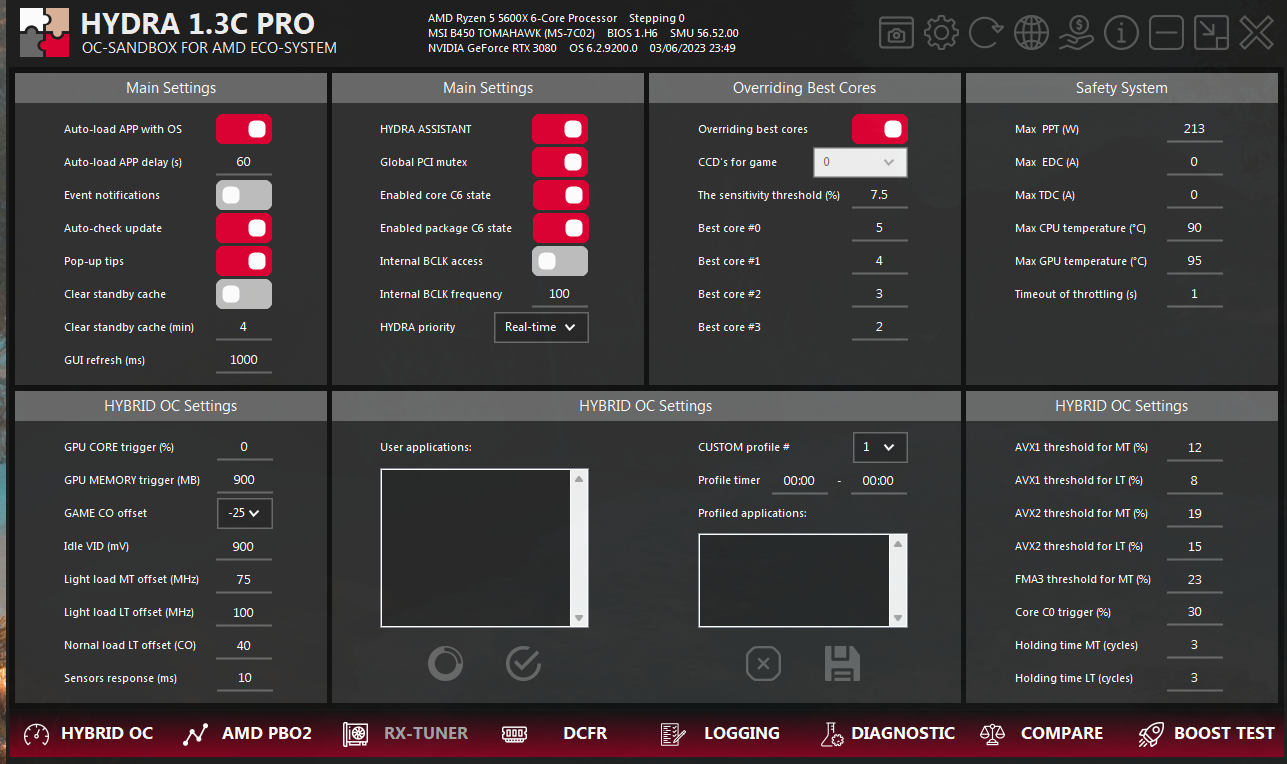The height and width of the screenshot is (764, 1287).
Task: Click the AVX1 threshold for MT field
Action: point(1194,447)
